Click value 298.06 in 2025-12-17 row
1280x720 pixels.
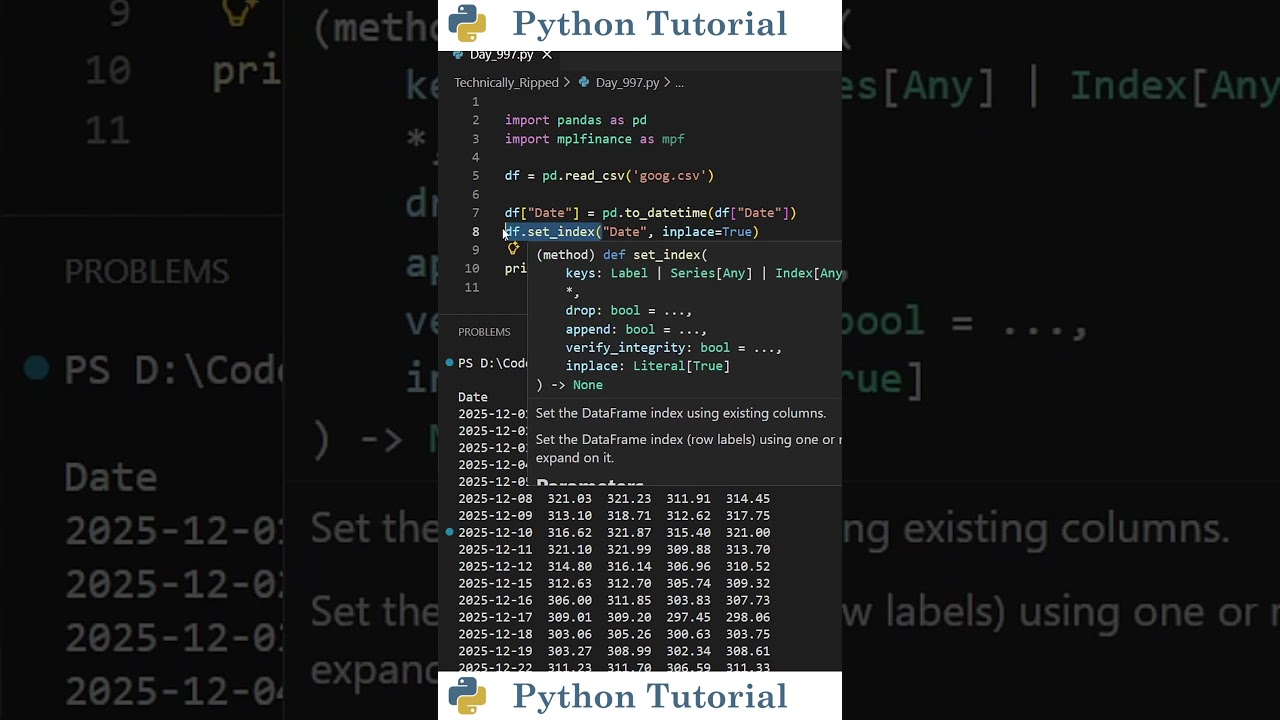[748, 618]
